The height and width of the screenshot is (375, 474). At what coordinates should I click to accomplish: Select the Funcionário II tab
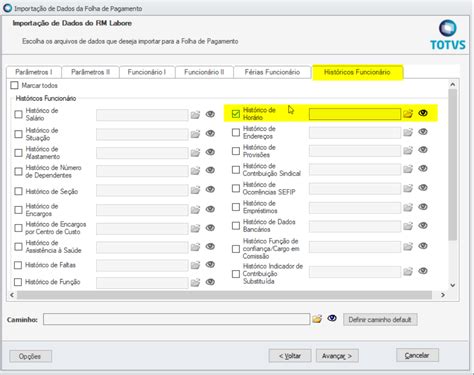[x=204, y=72]
